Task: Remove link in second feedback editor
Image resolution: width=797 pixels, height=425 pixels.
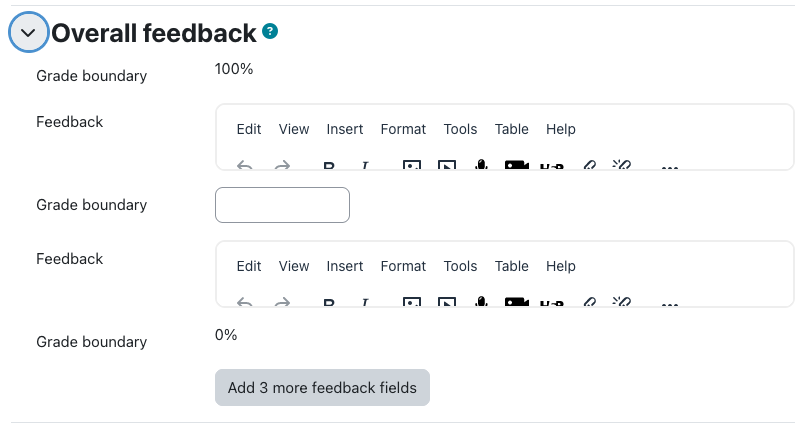Action: click(x=622, y=302)
